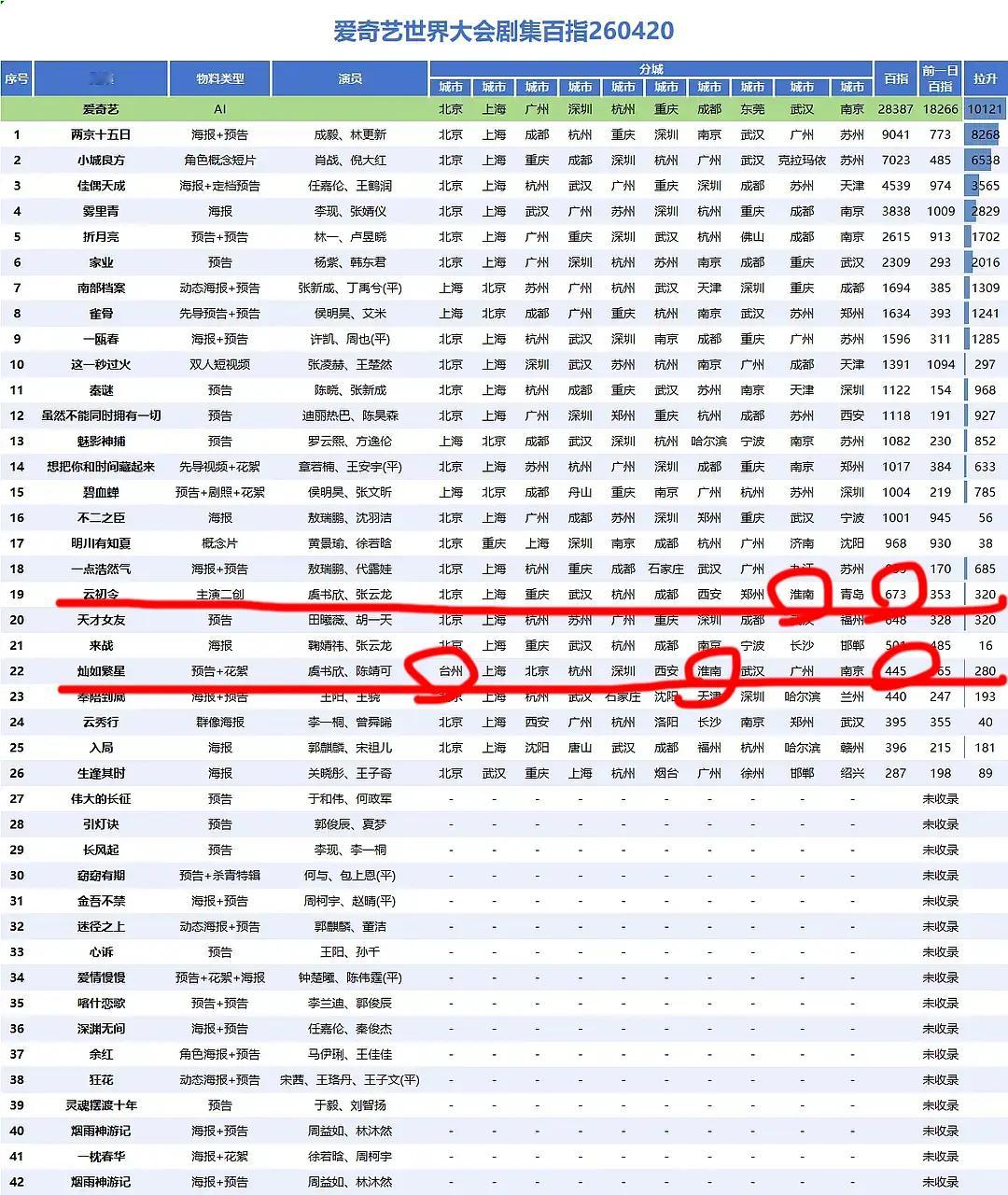Select the 灵魂摆渡十年 title cell
The width and height of the screenshot is (1008, 1195).
click(x=101, y=1104)
